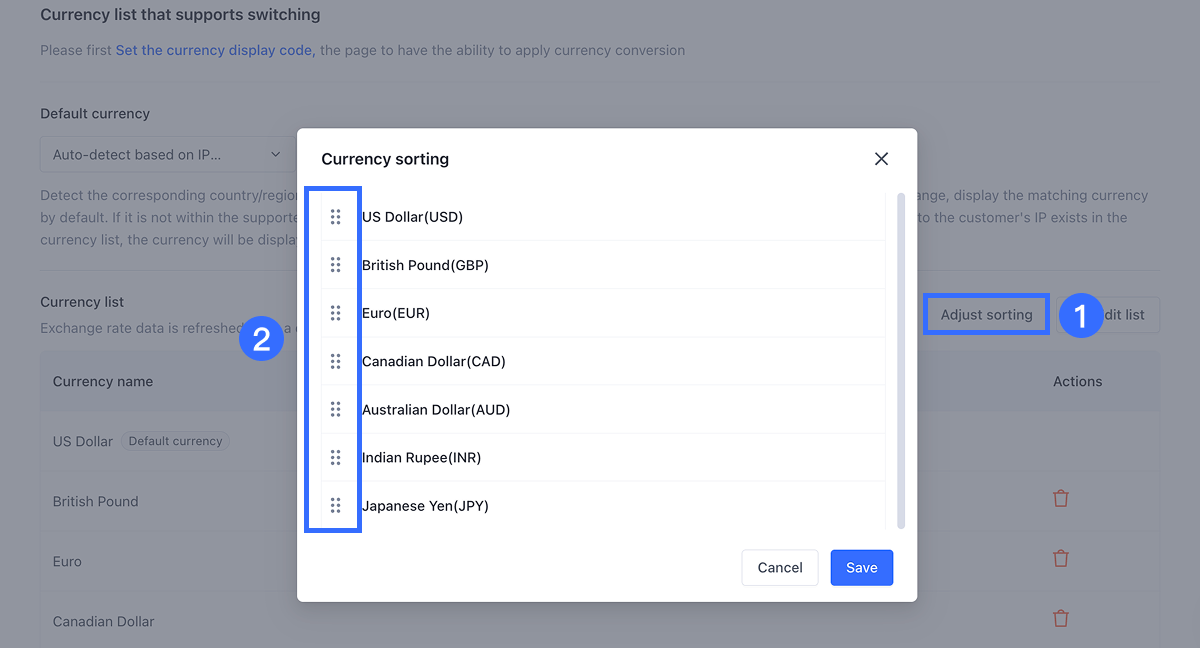Click drag handle beside Australian Dollar(AUD)
This screenshot has width=1200, height=648.
point(336,409)
